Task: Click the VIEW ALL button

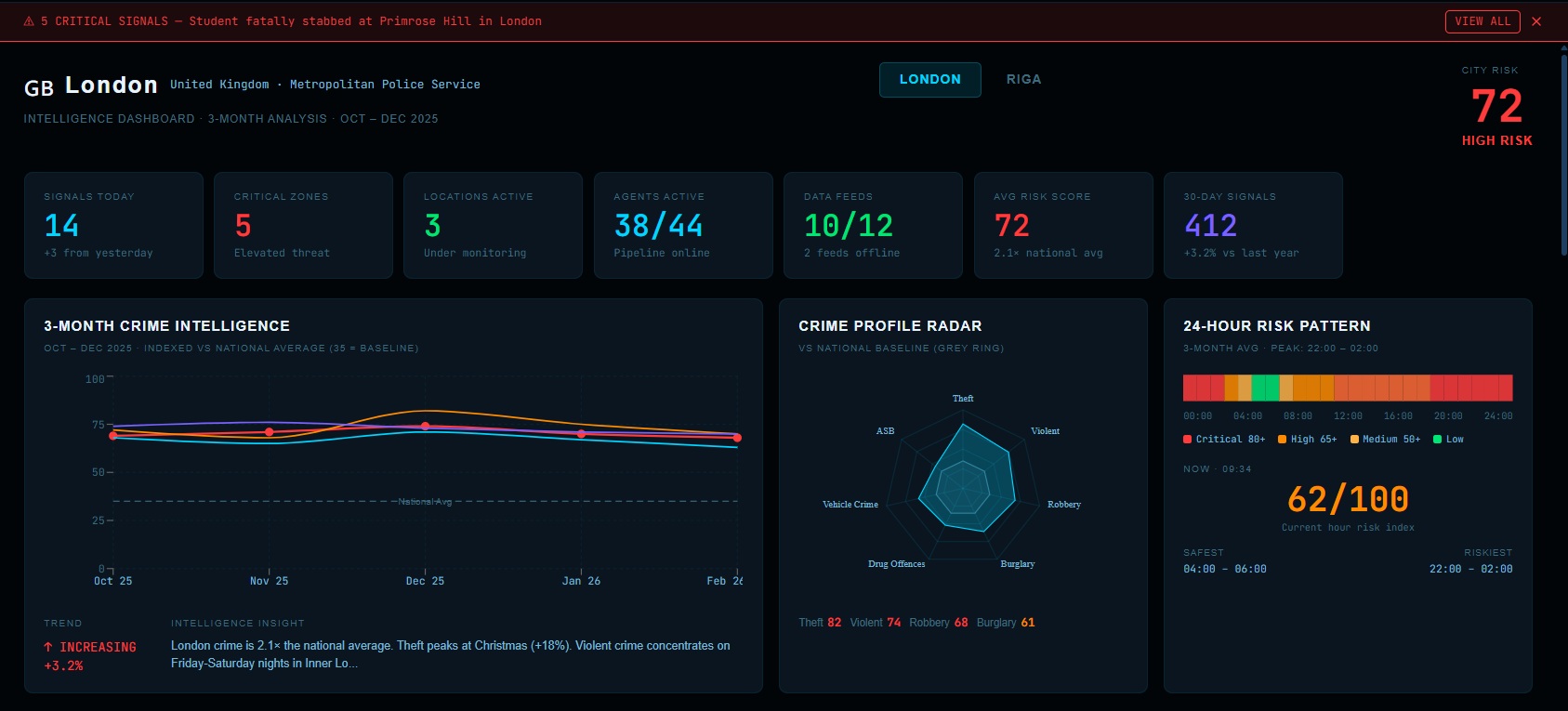Action: point(1482,21)
